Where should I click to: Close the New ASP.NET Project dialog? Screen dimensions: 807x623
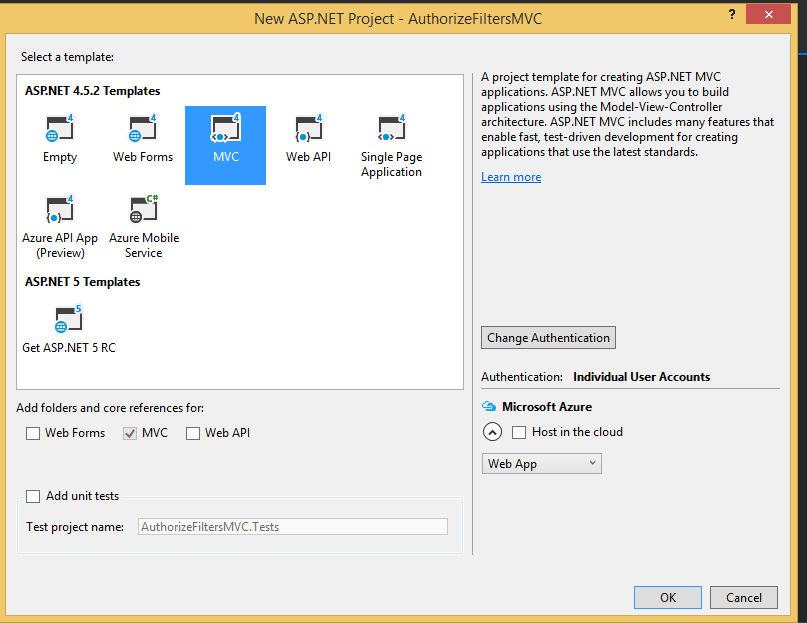[768, 14]
